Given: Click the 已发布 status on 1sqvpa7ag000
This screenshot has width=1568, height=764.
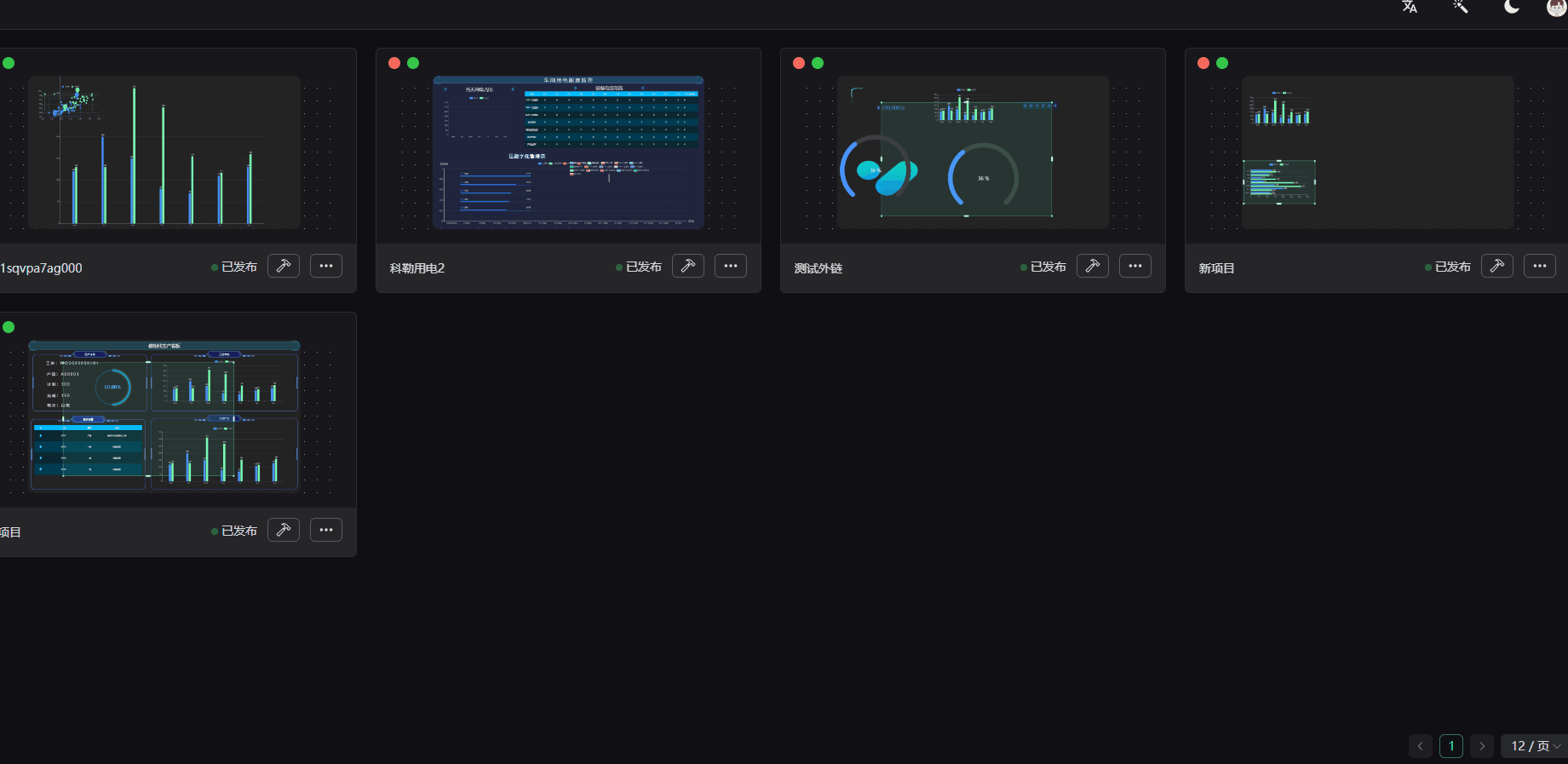Looking at the screenshot, I should 234,267.
